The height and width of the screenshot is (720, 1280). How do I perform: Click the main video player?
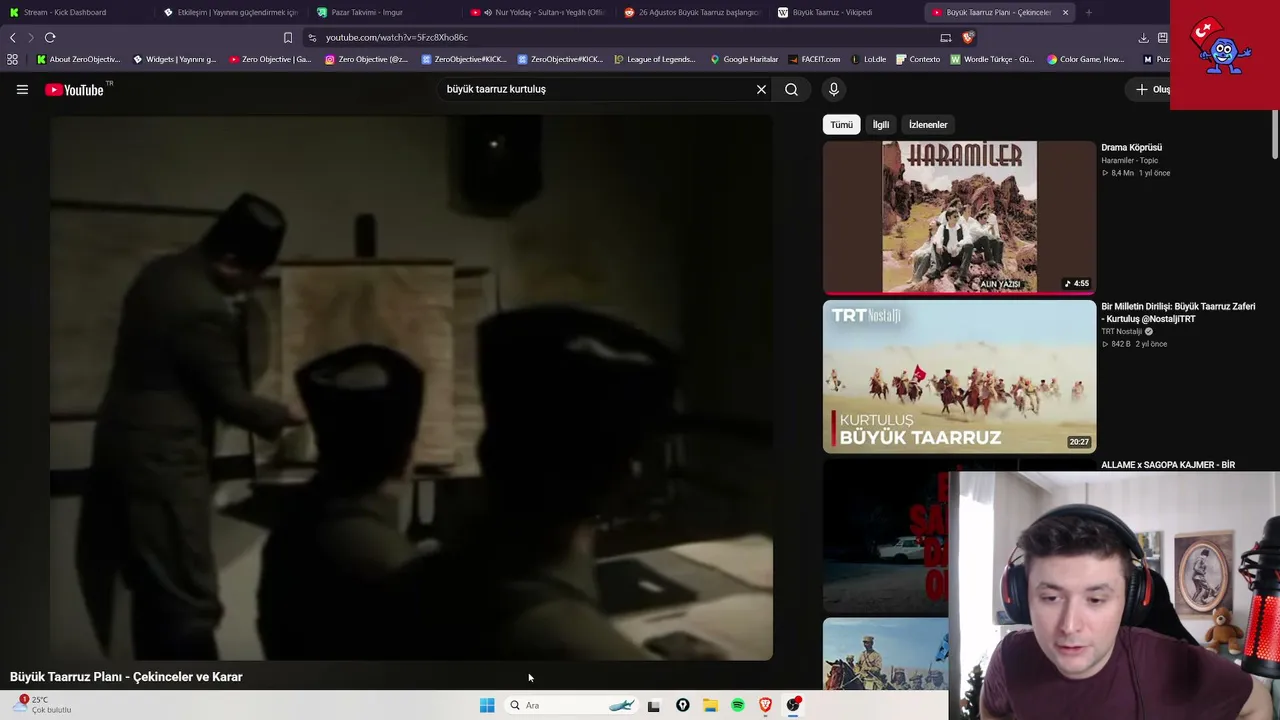click(x=411, y=387)
